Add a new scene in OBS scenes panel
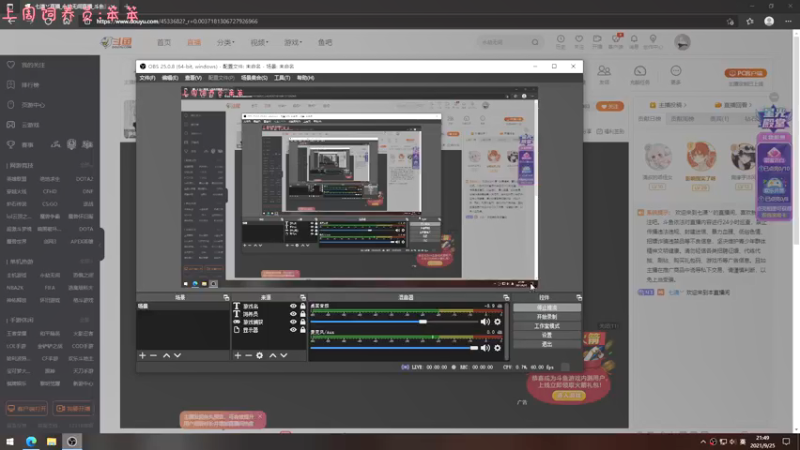Image resolution: width=800 pixels, height=450 pixels. [142, 355]
